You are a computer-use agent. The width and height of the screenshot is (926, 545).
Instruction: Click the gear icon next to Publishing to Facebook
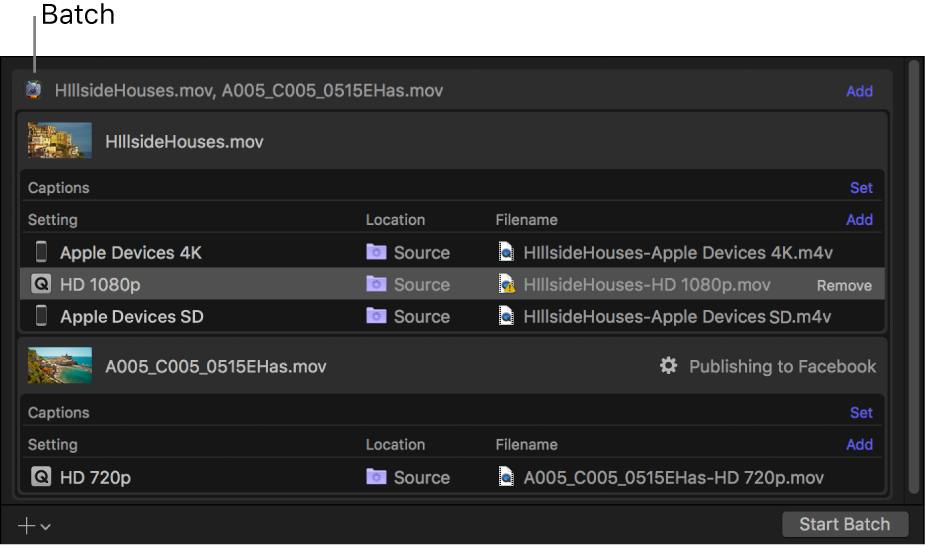[668, 367]
